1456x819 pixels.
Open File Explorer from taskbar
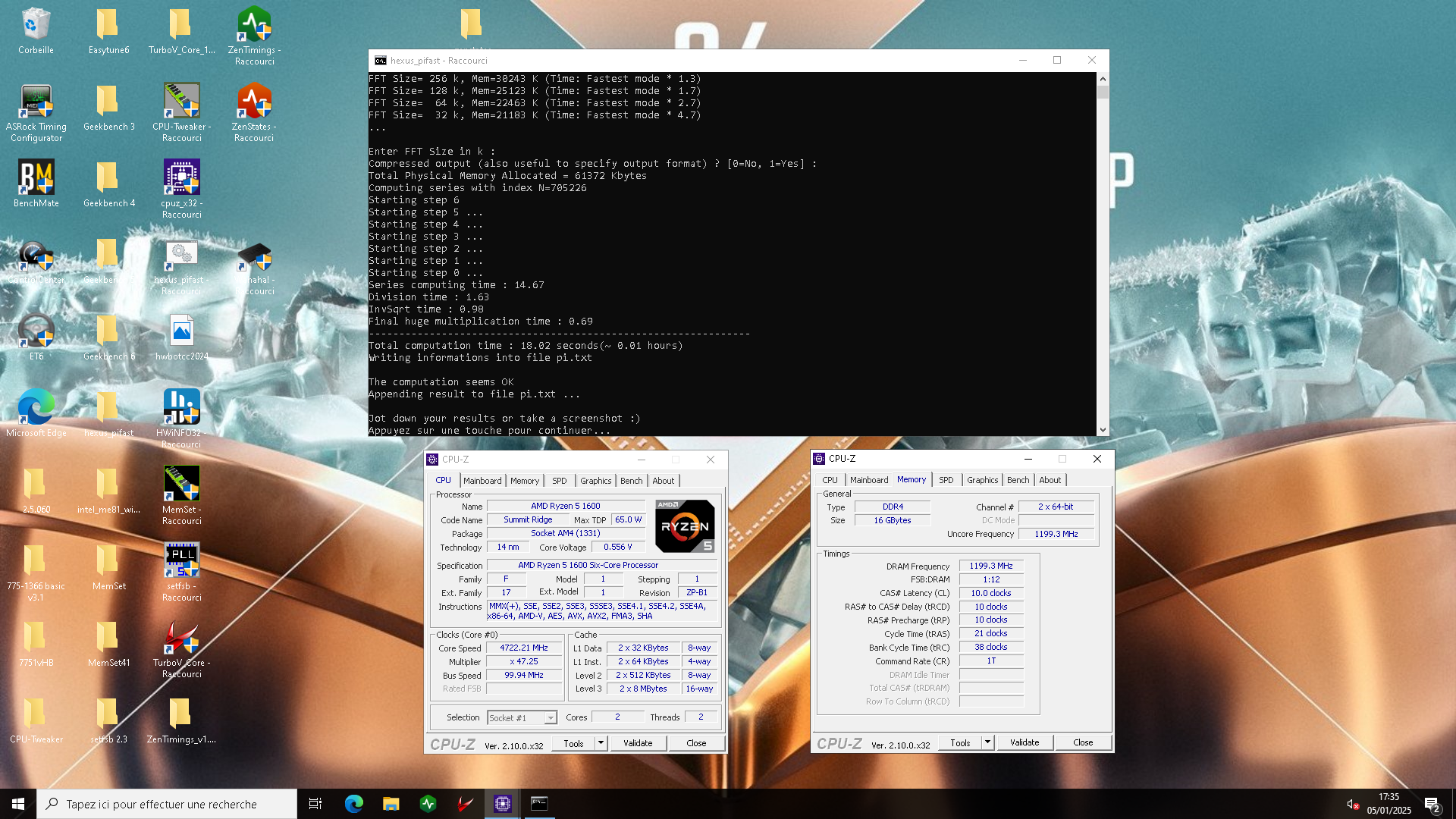pos(391,804)
